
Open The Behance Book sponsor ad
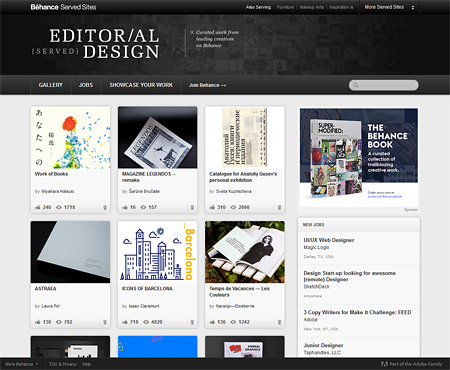point(359,157)
